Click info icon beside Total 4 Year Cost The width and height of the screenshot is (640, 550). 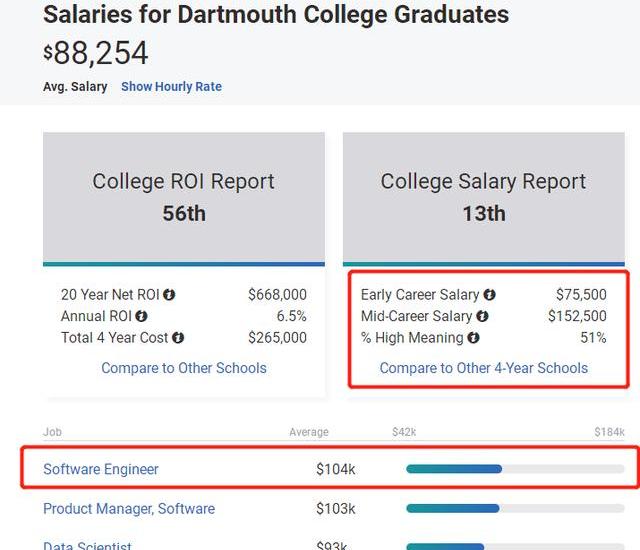tap(178, 338)
